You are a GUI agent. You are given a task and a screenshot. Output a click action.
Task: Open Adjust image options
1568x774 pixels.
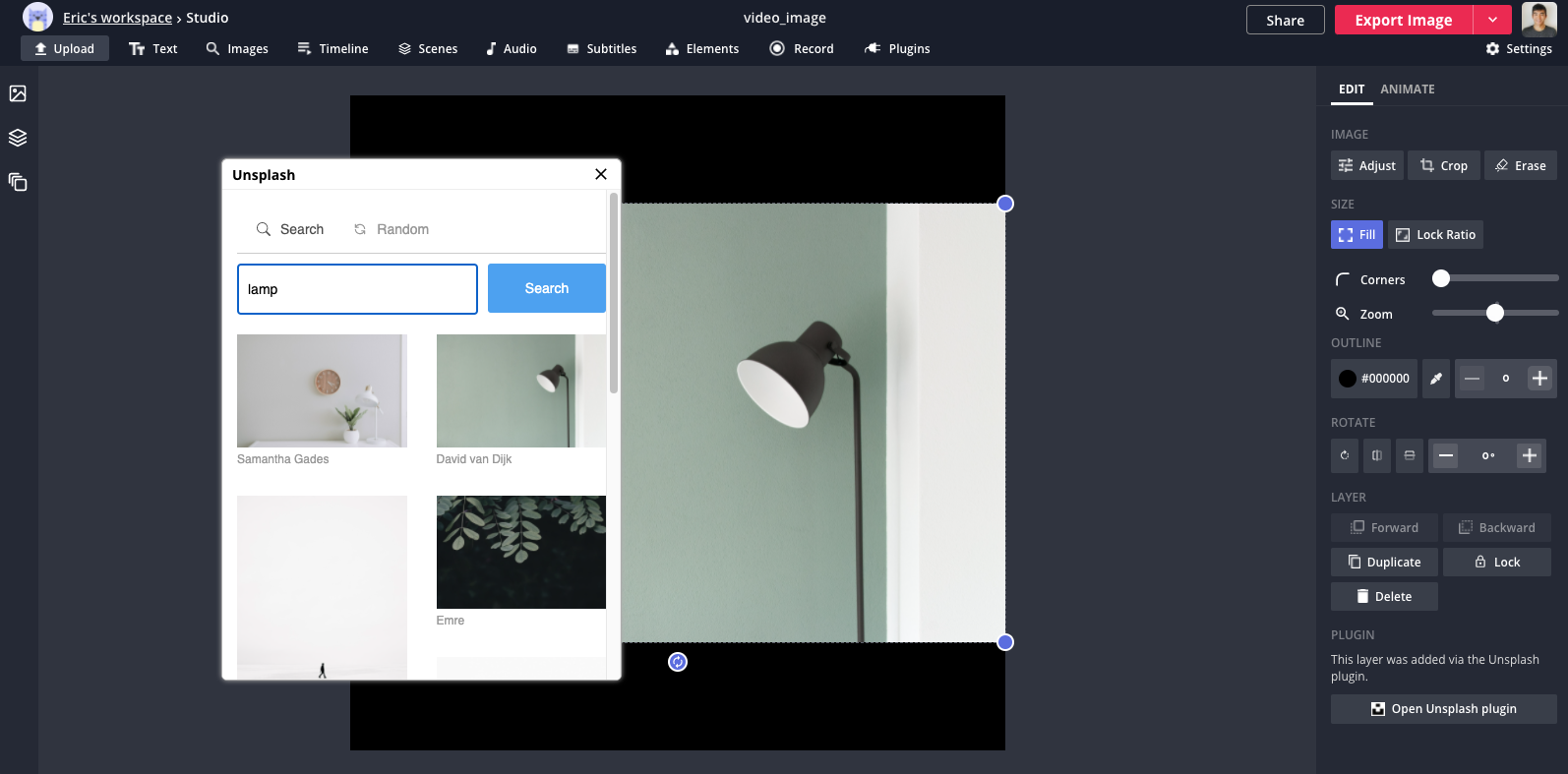tap(1367, 165)
